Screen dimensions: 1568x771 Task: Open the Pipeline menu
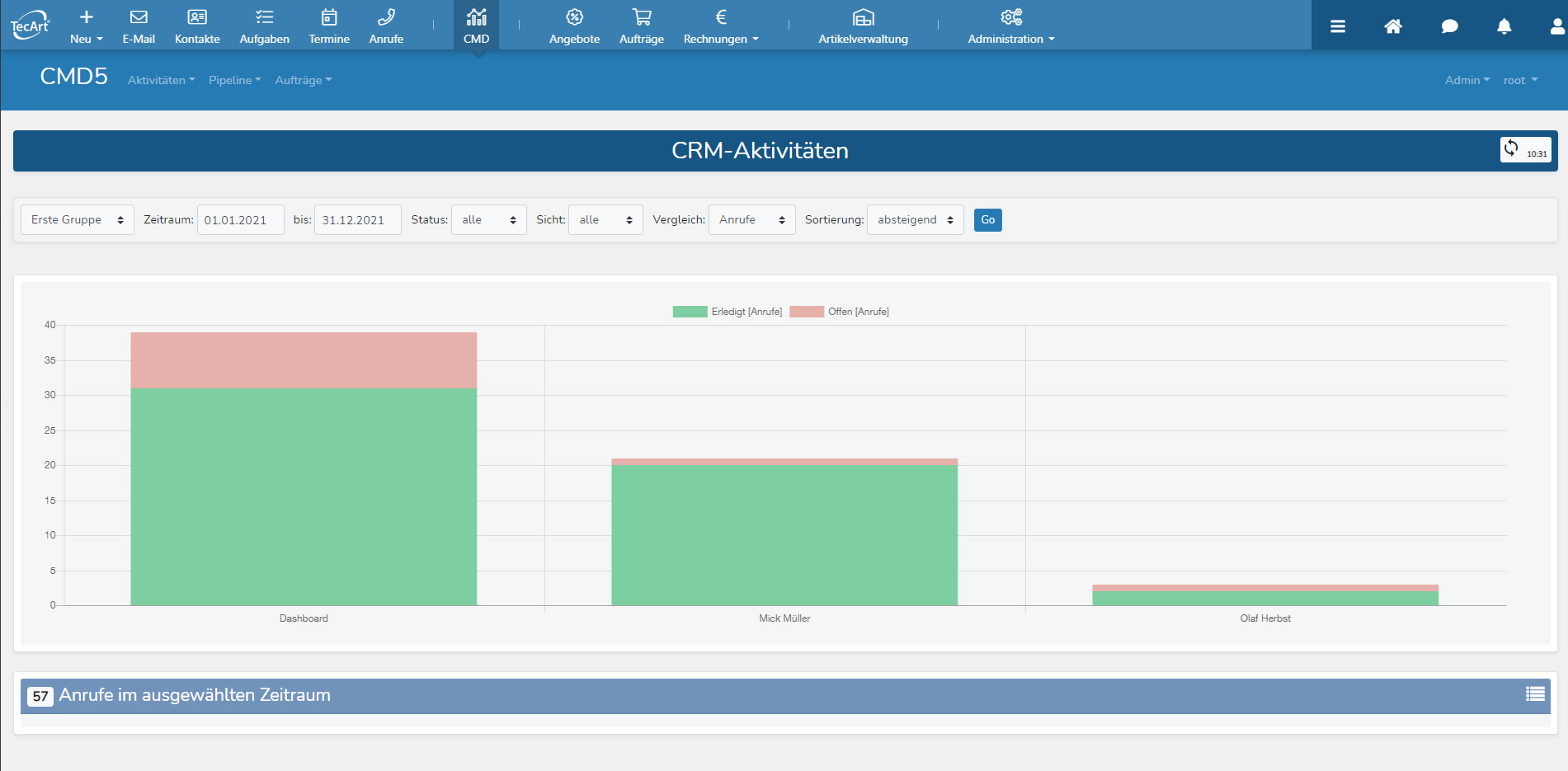point(234,80)
